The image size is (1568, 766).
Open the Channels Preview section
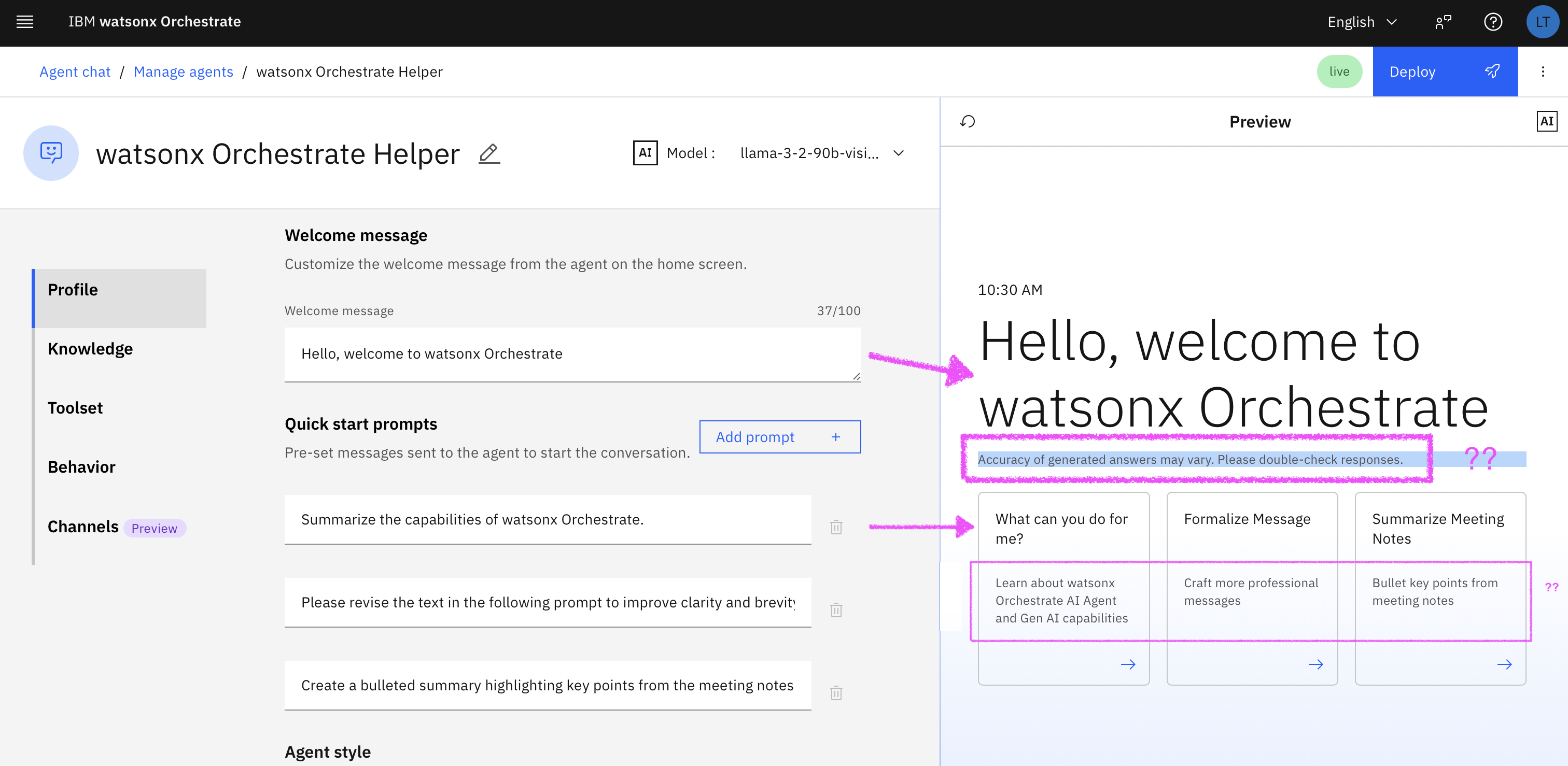coord(83,527)
